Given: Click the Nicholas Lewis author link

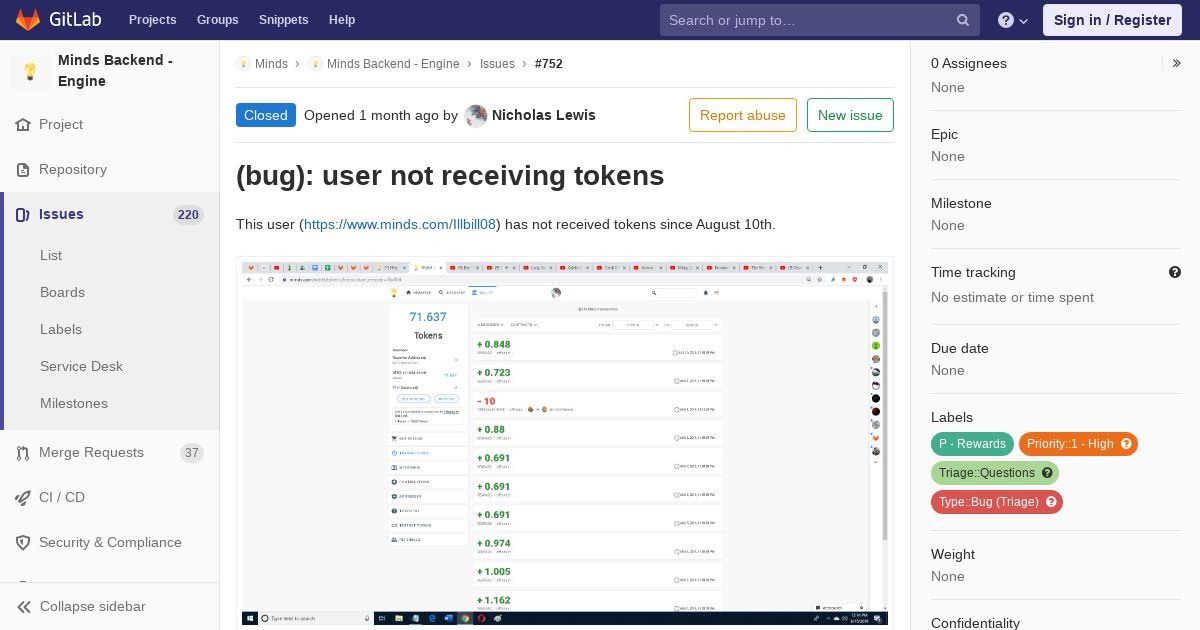Looking at the screenshot, I should coord(544,115).
